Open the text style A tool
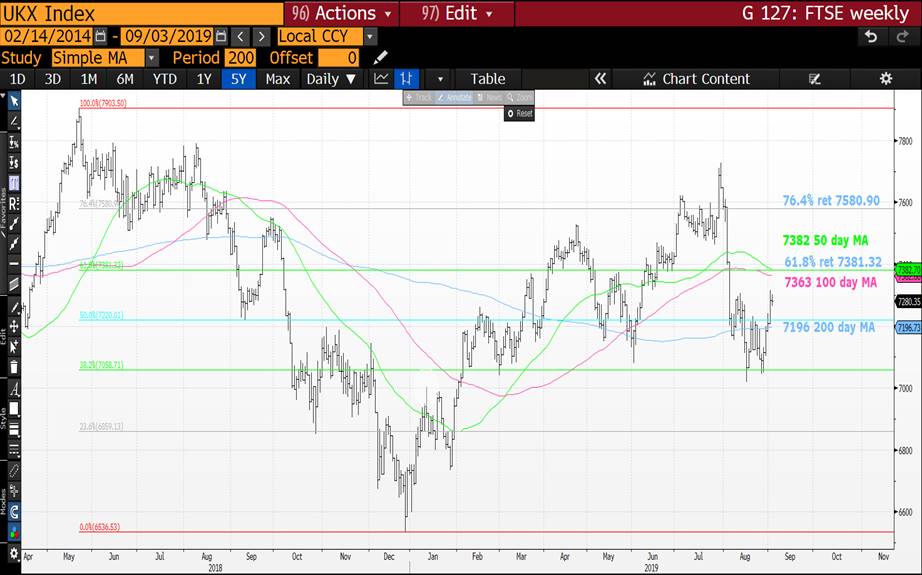This screenshot has width=922, height=575. (x=14, y=389)
